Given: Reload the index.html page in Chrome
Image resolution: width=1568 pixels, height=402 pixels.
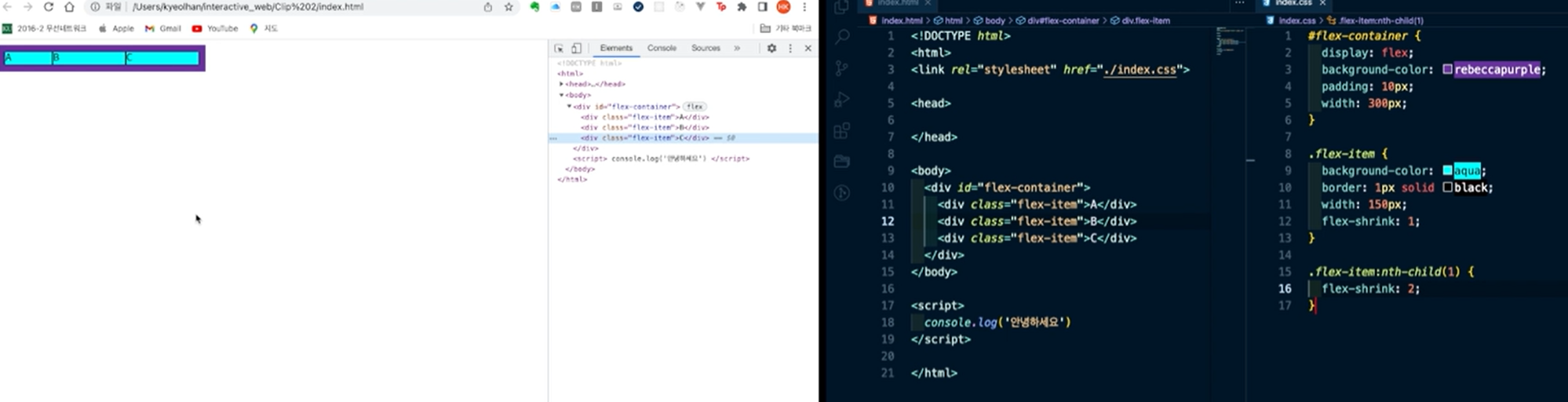Looking at the screenshot, I should click(x=49, y=7).
